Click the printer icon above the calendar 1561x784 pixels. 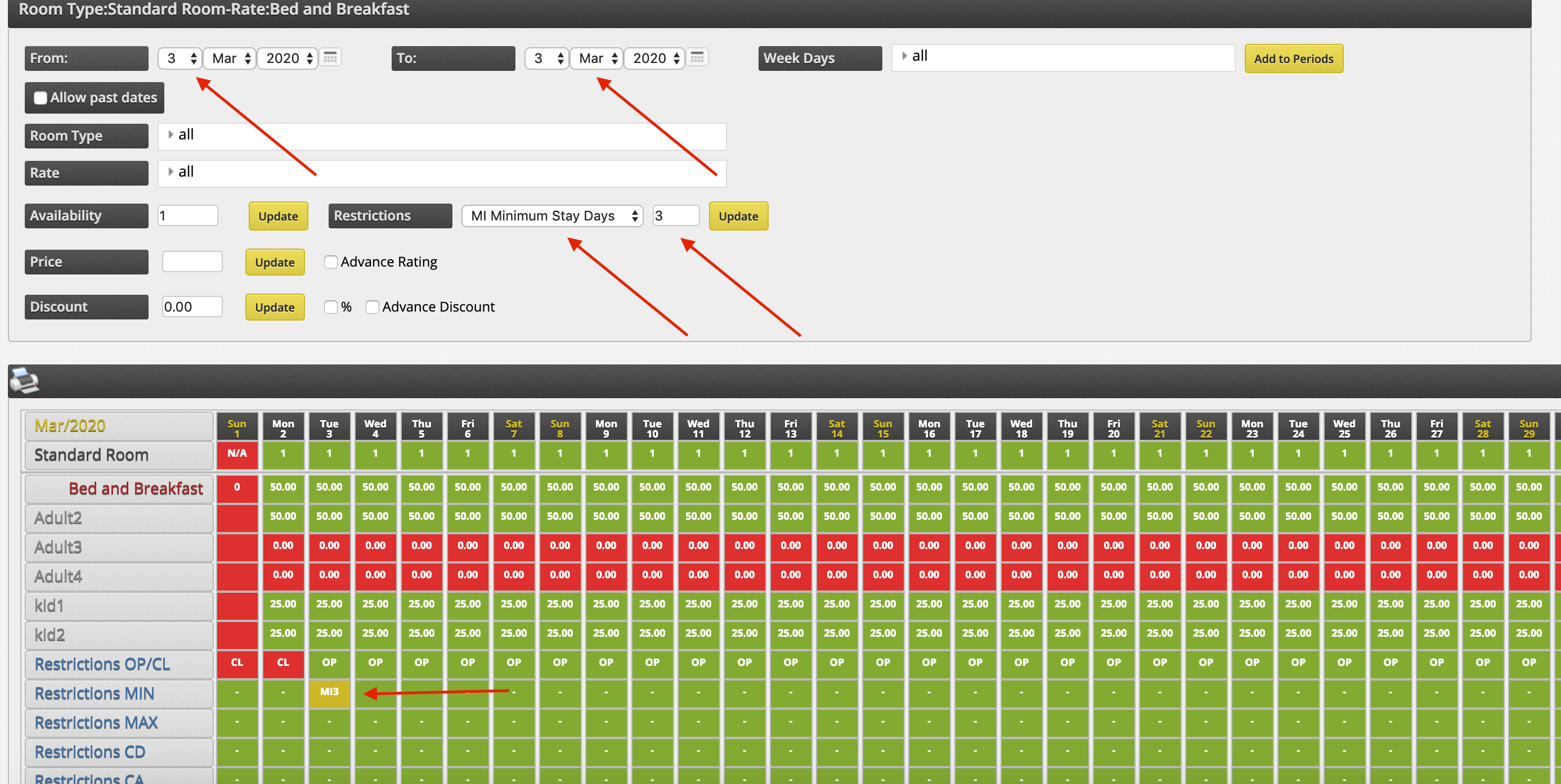(24, 381)
